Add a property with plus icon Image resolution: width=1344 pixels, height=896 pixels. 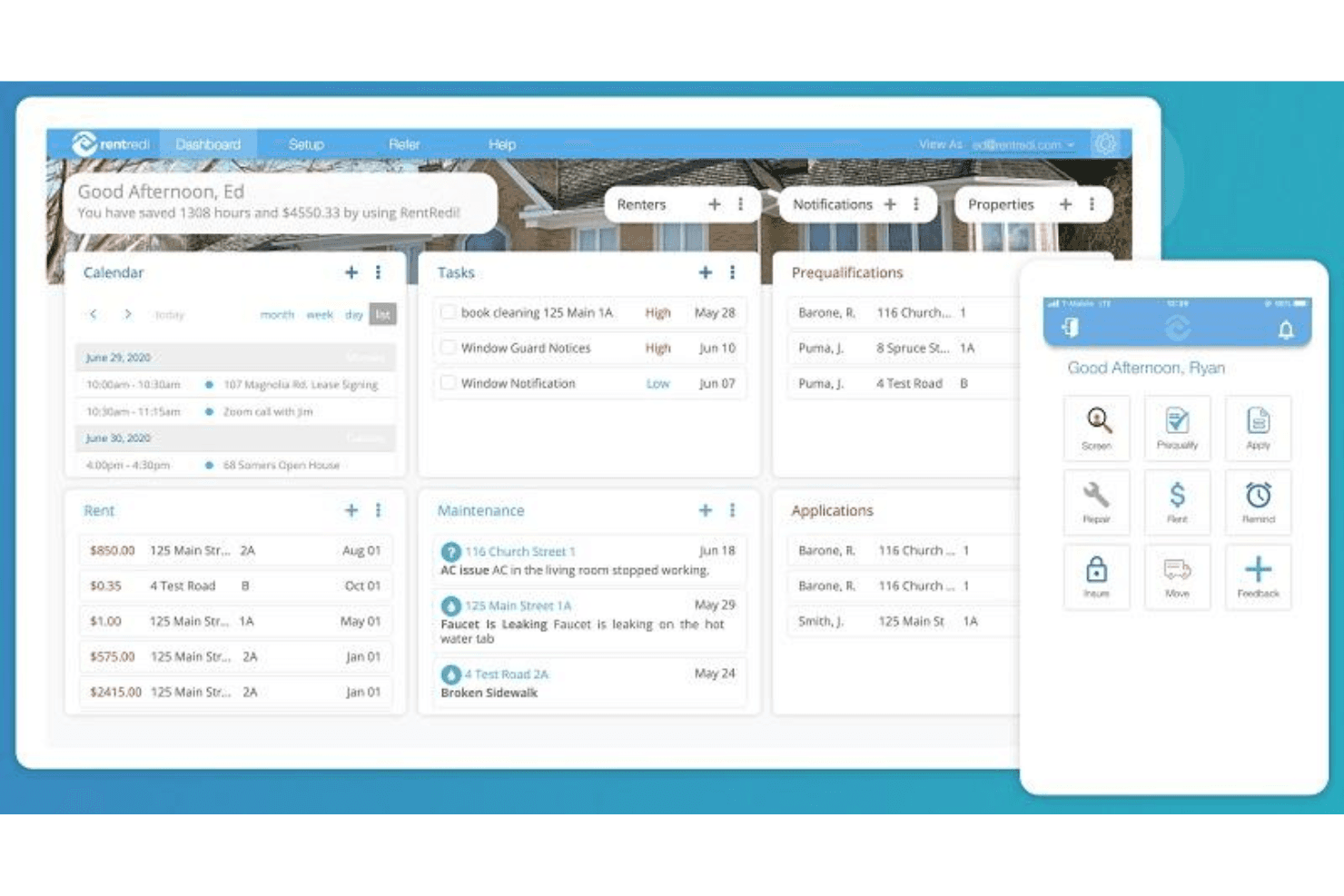tap(1065, 204)
